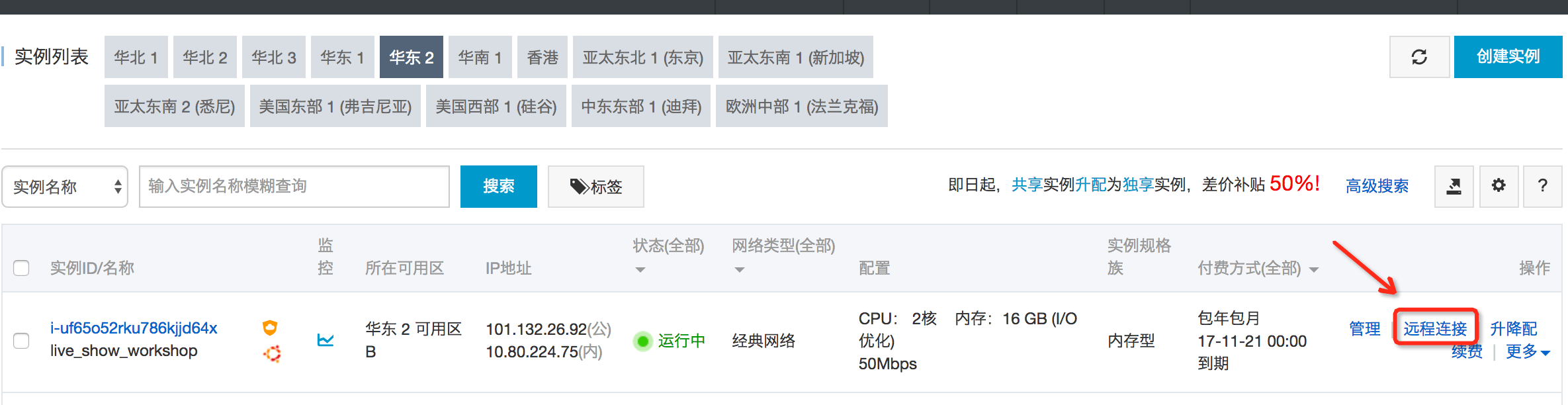Click the Ubuntu OS icon for the instance
1568x405 pixels.
tap(272, 354)
